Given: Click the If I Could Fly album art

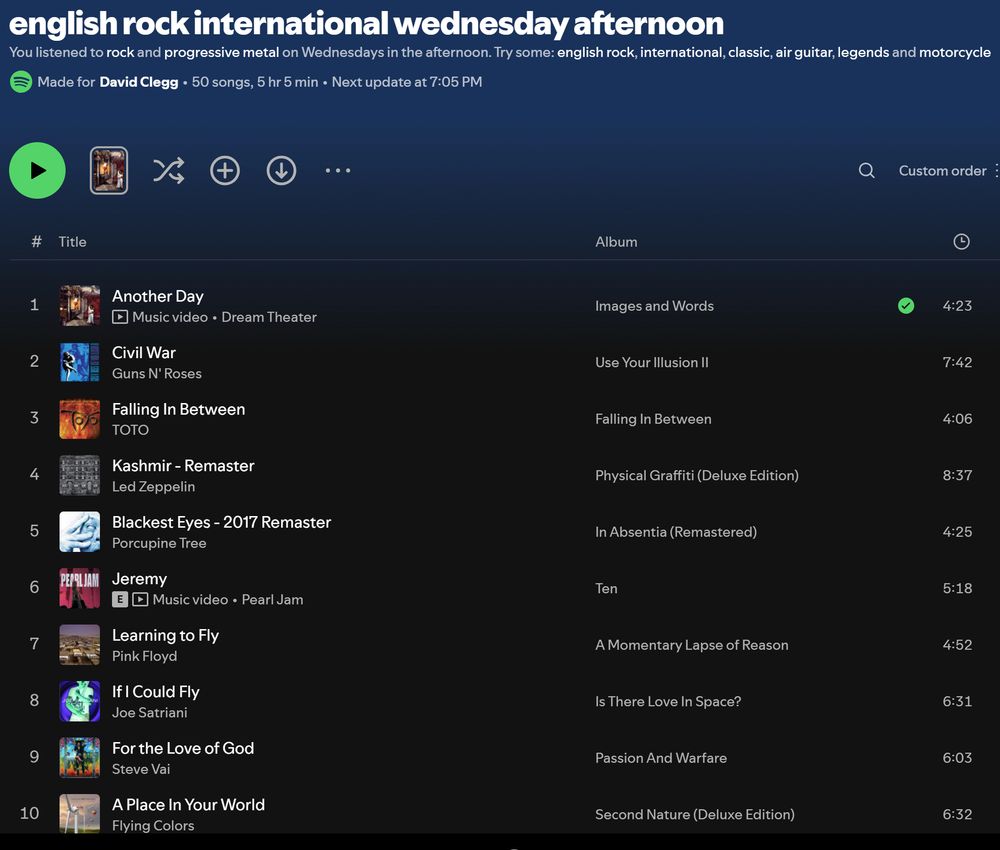Looking at the screenshot, I should [x=80, y=701].
